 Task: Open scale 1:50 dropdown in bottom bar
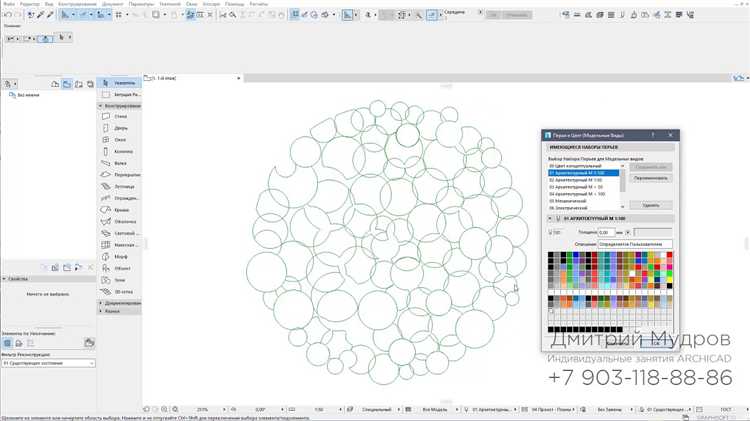(340, 410)
